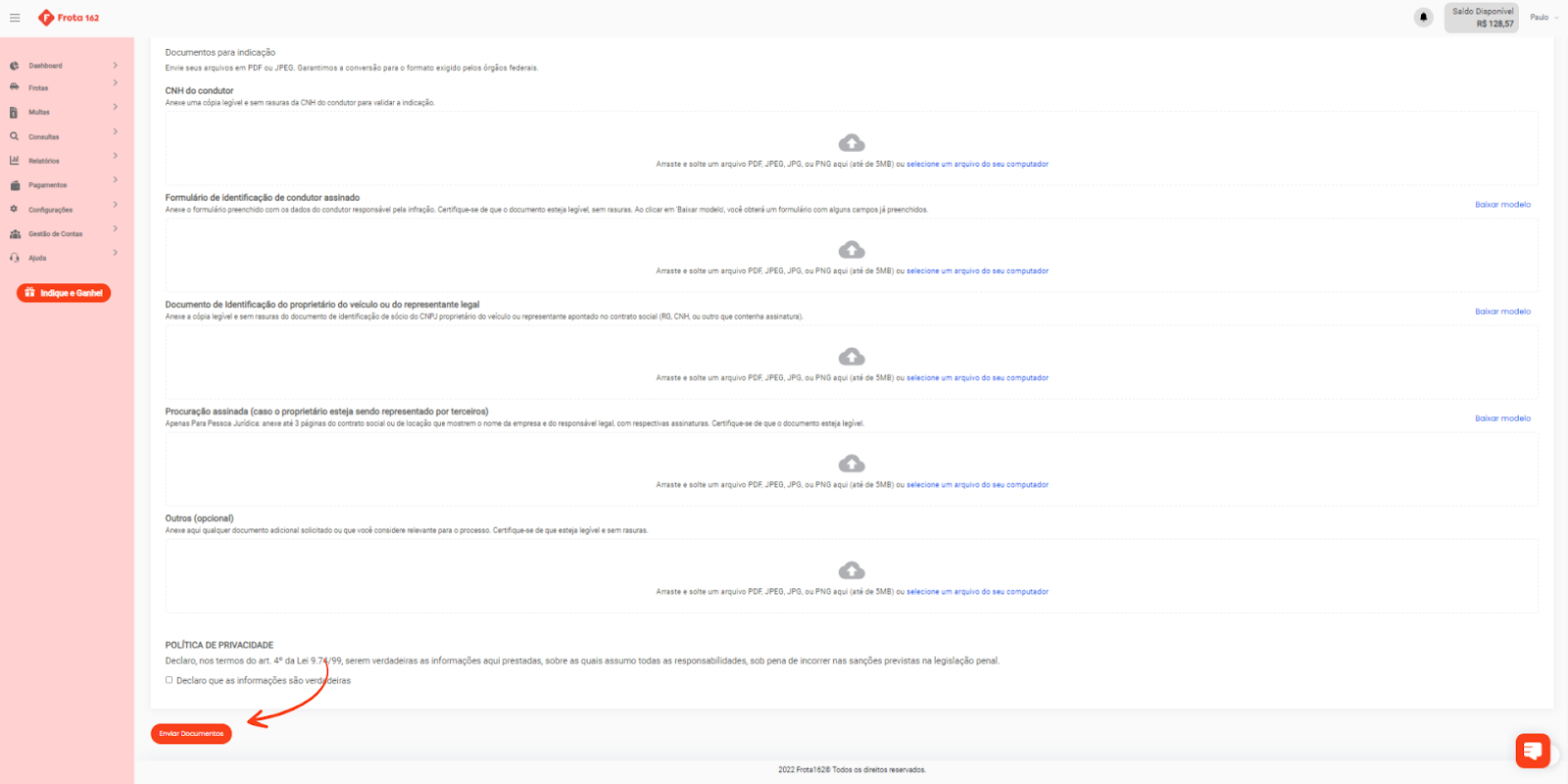Click 'selecione um arquivo' link under Formulário de identificação

click(x=977, y=271)
